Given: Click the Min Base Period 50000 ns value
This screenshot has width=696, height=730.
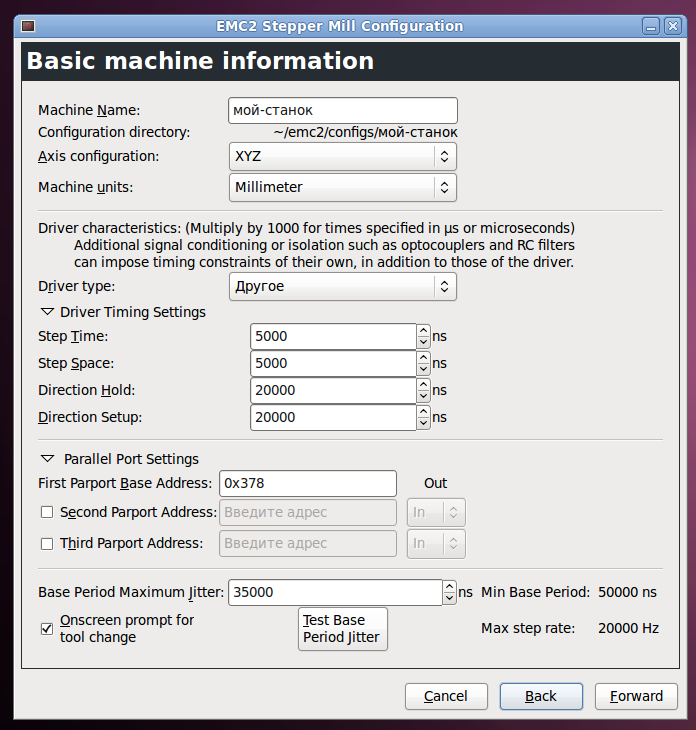Looking at the screenshot, I should [x=627, y=593].
